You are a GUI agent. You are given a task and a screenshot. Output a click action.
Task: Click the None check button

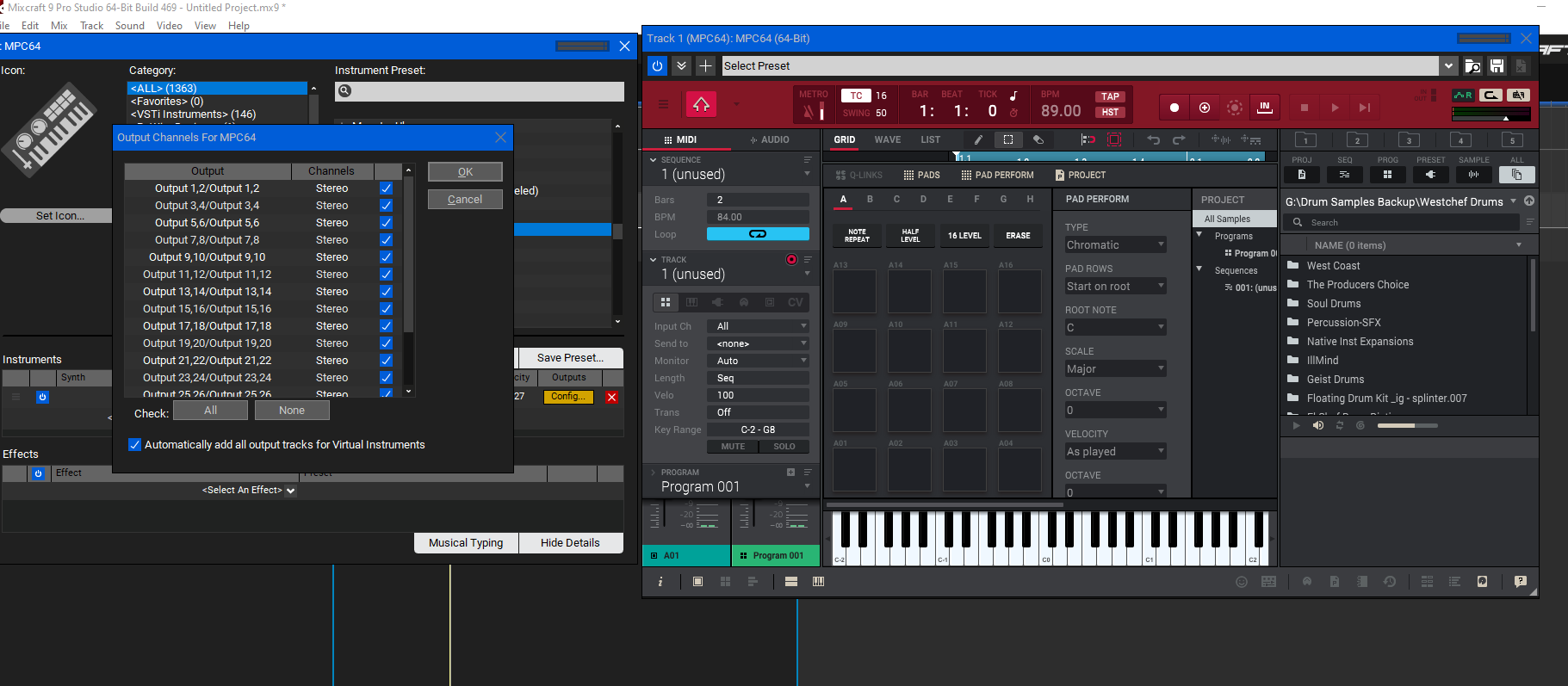292,411
